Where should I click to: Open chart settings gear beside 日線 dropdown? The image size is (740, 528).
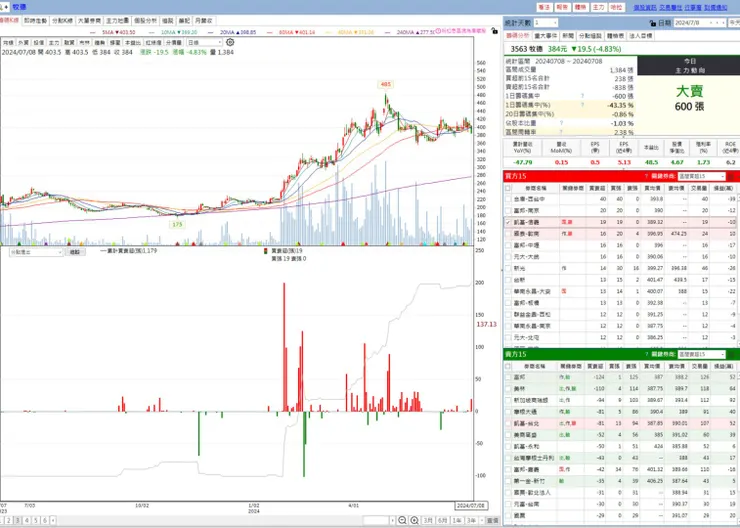[x=230, y=42]
